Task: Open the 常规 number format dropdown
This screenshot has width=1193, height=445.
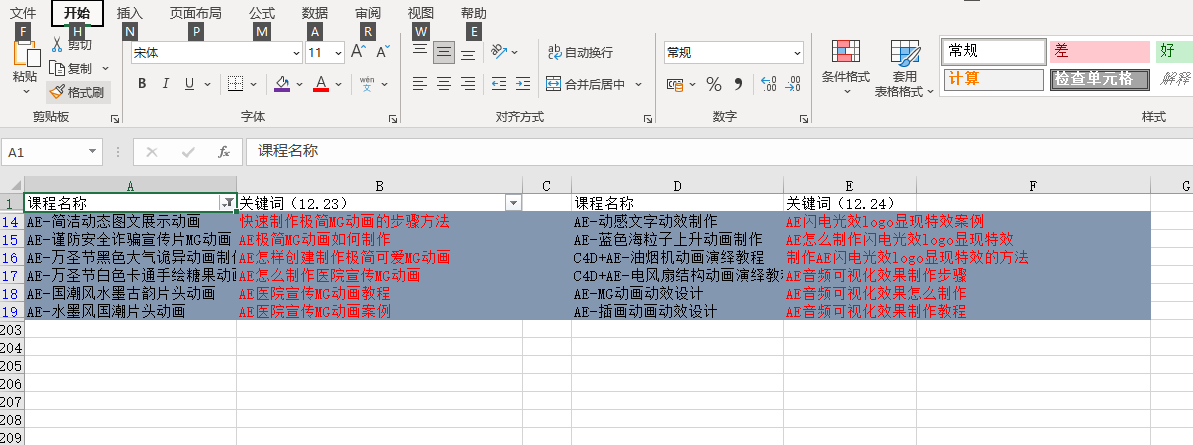Action: 797,52
